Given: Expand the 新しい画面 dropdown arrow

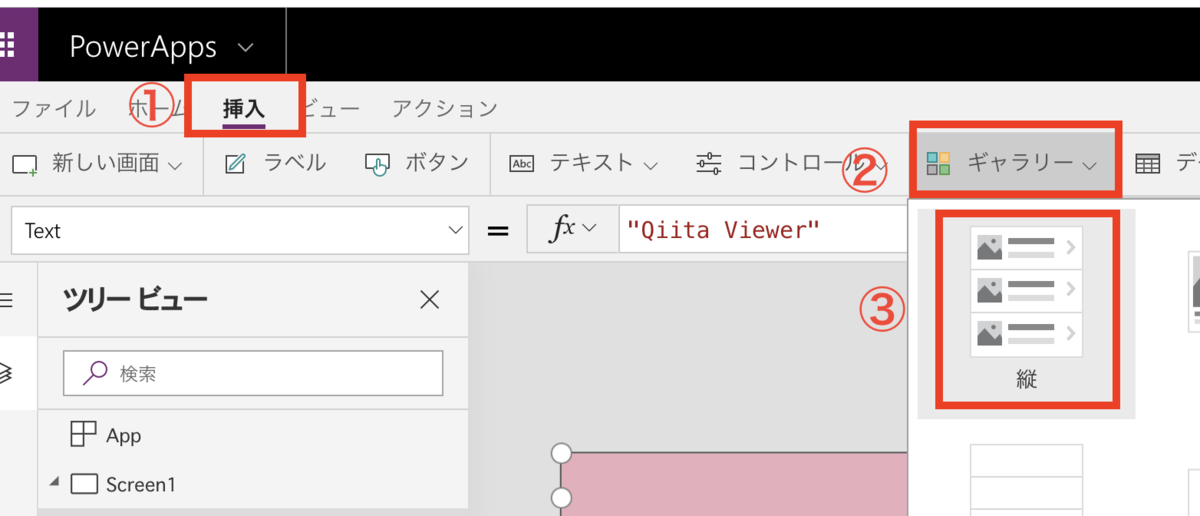Looking at the screenshot, I should [x=175, y=165].
